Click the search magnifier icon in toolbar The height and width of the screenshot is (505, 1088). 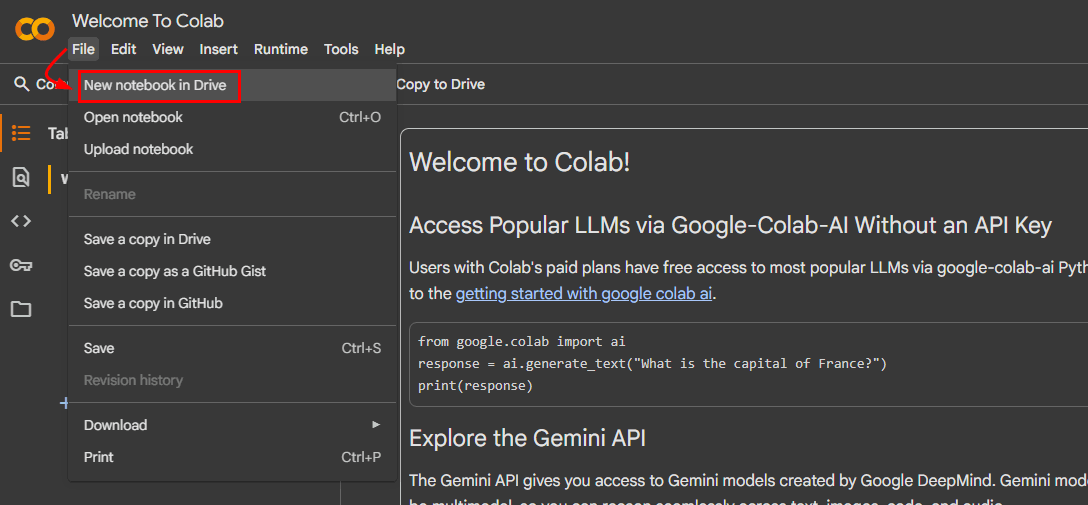[x=21, y=84]
